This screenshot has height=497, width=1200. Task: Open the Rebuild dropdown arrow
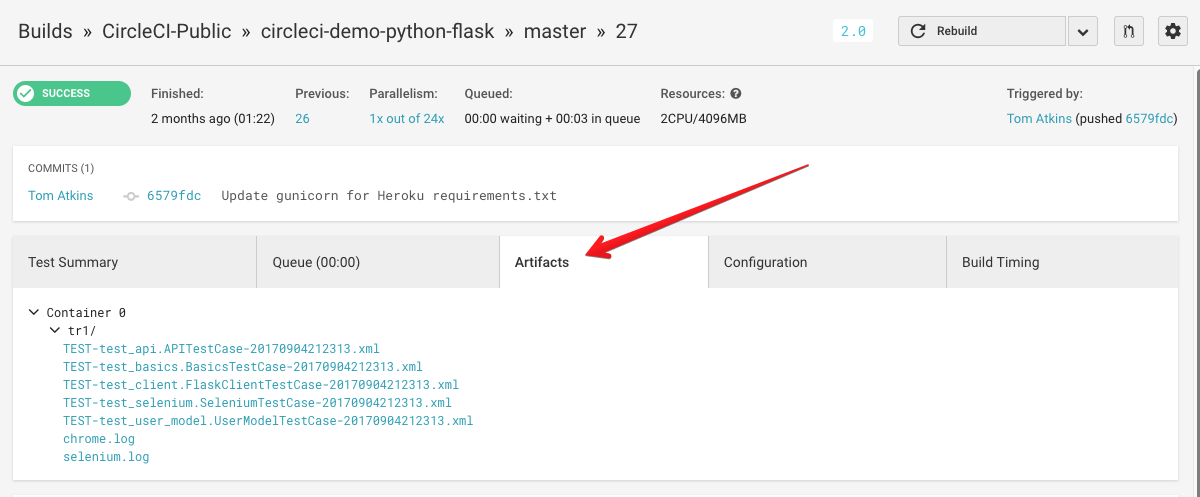point(1083,31)
